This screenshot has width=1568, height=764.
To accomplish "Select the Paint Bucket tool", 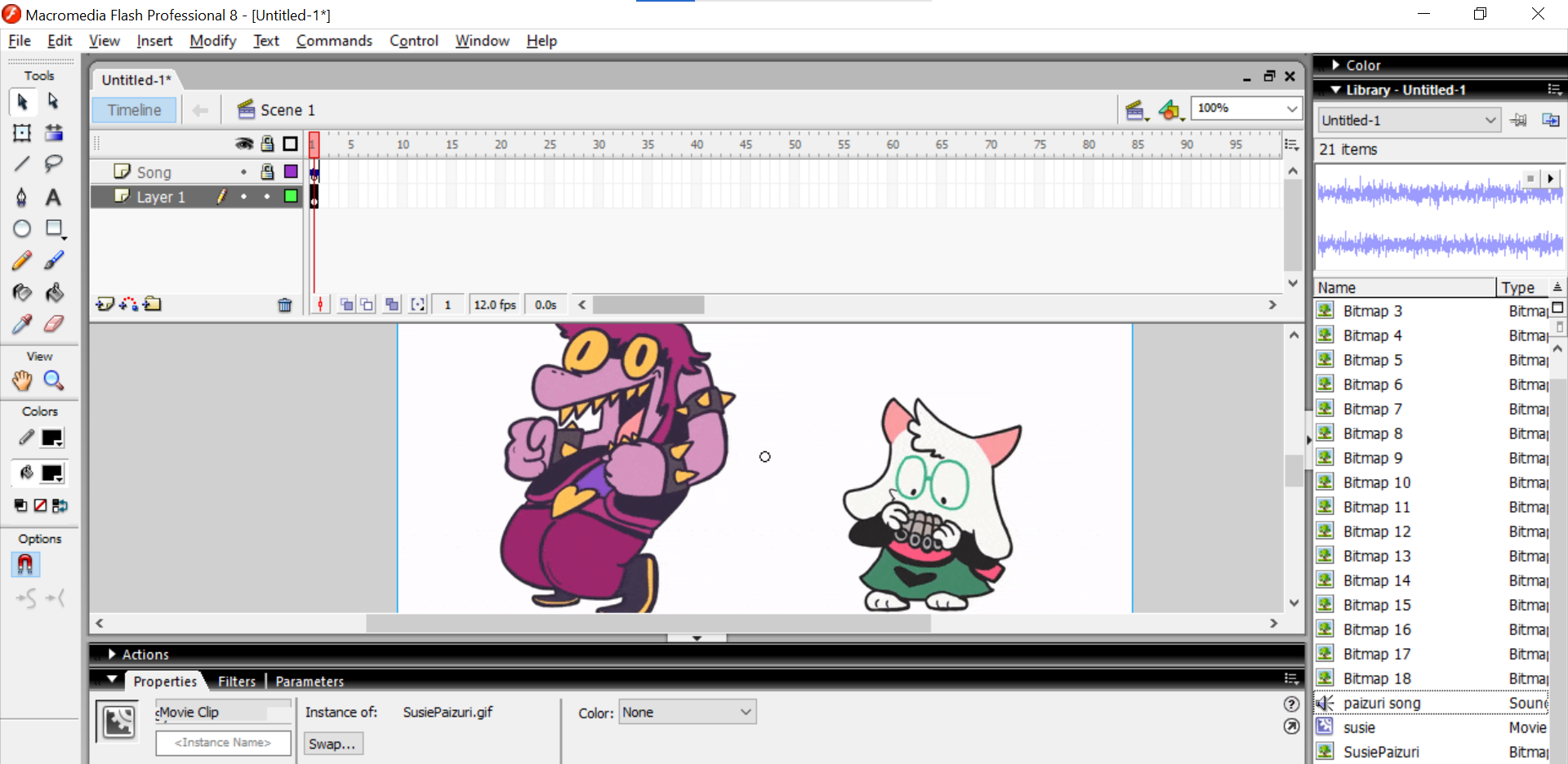I will 53,292.
